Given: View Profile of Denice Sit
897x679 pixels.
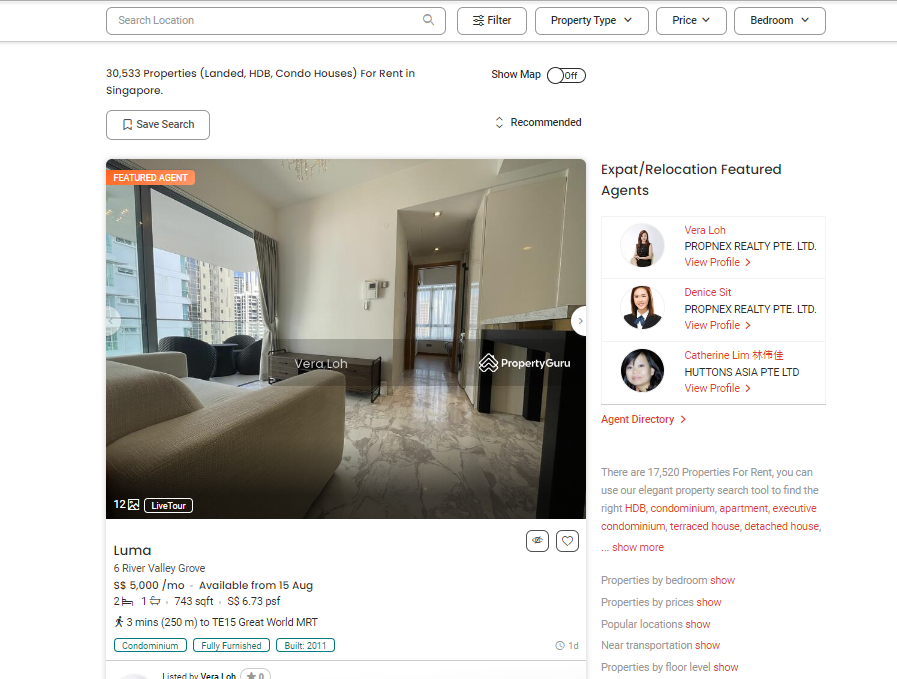Looking at the screenshot, I should pos(717,325).
